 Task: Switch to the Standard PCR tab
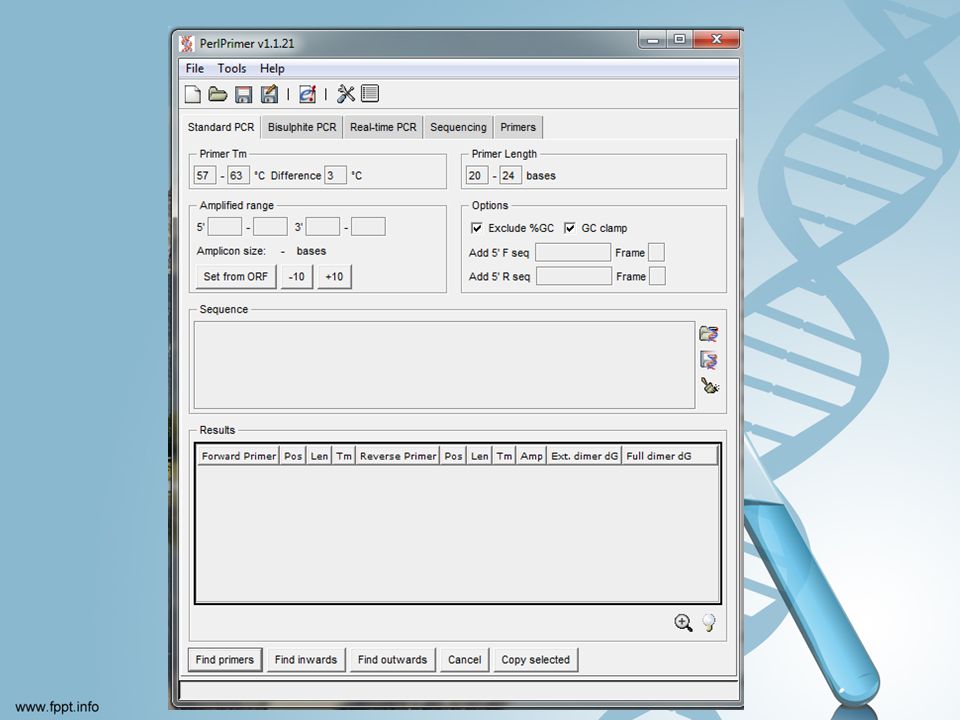tap(220, 127)
